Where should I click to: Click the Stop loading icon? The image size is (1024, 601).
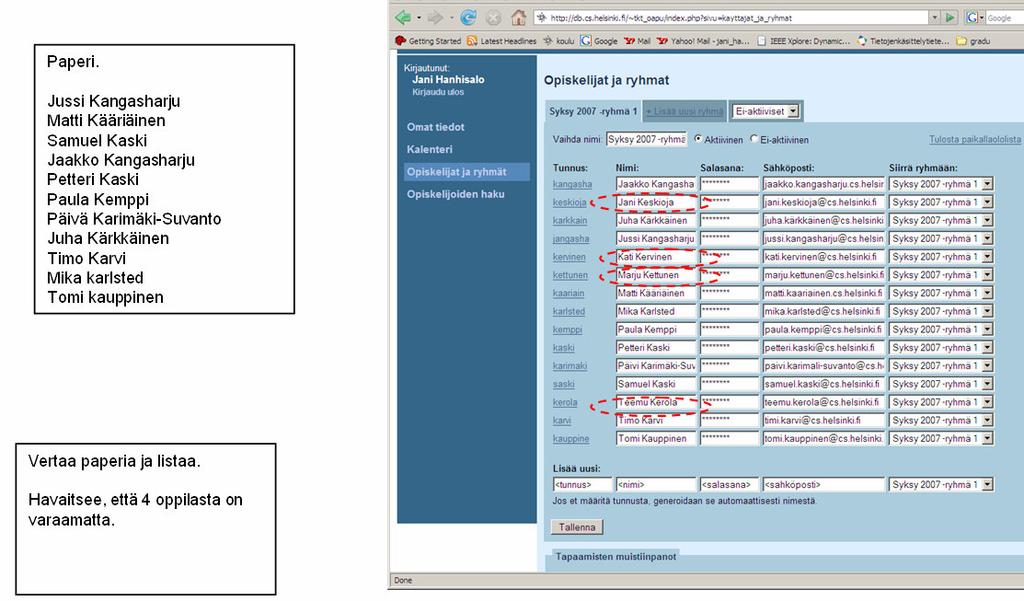point(494,18)
